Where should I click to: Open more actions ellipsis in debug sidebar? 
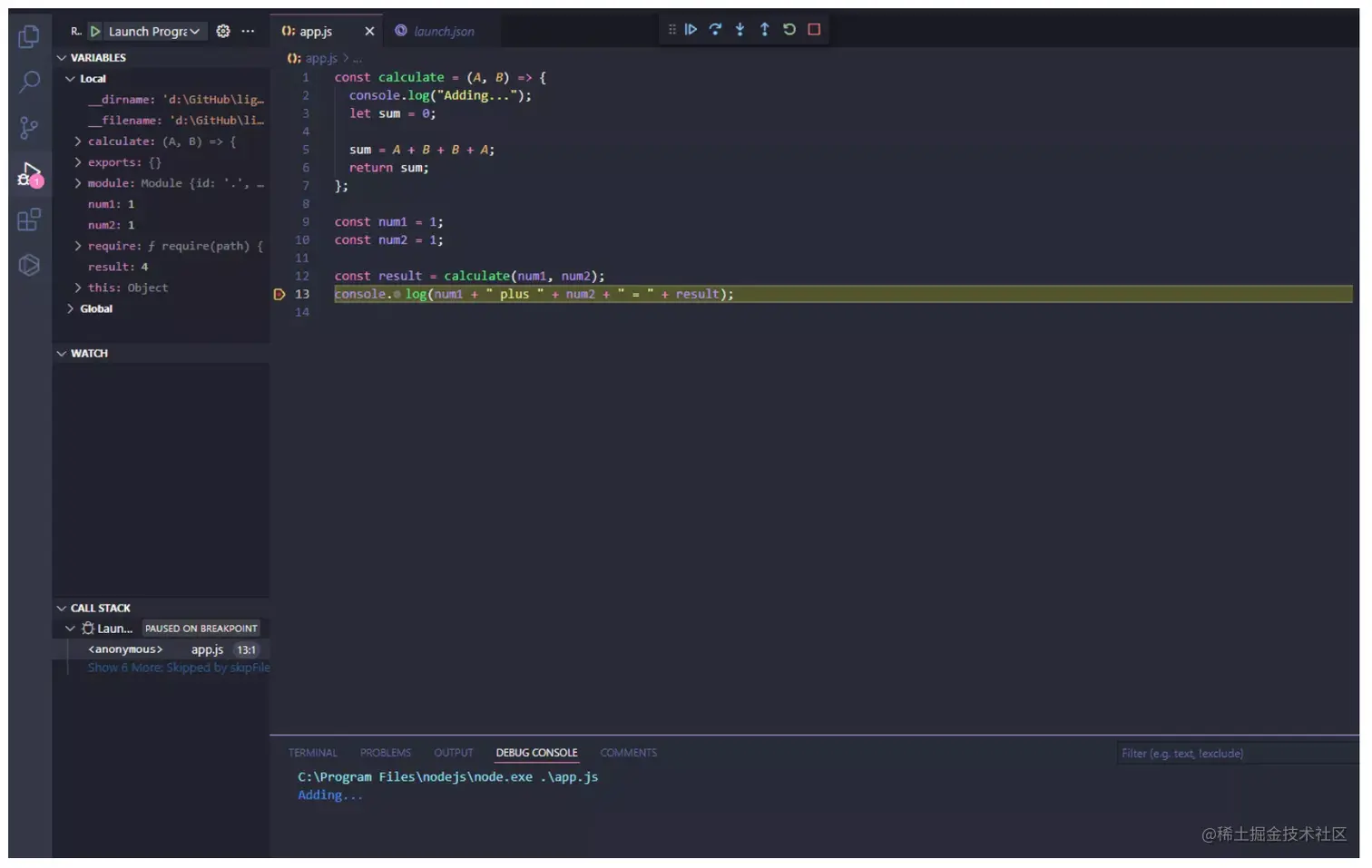click(248, 31)
